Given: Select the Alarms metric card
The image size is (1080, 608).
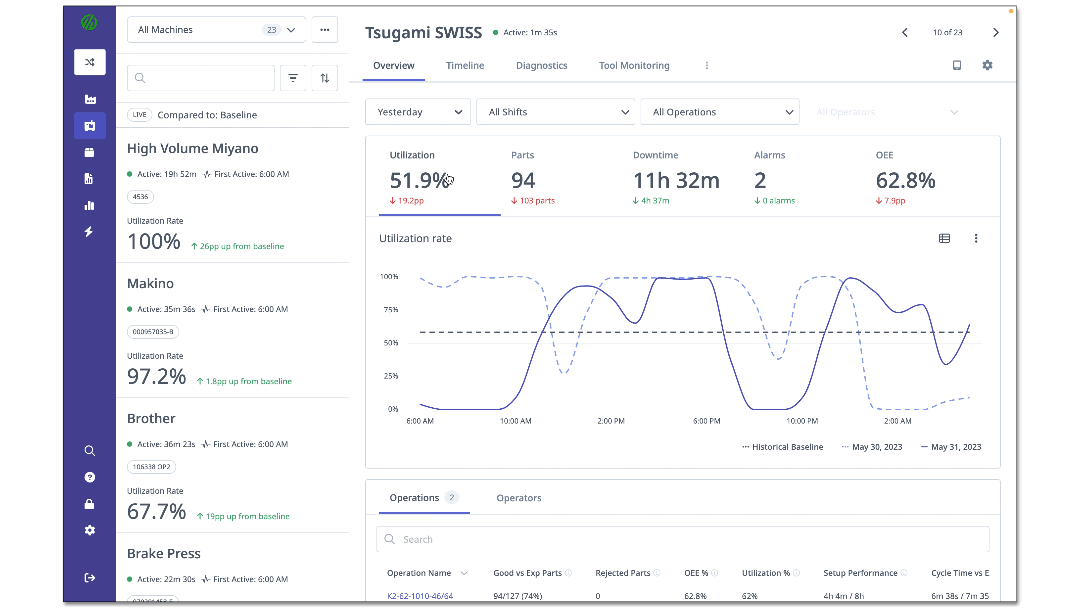Looking at the screenshot, I should pos(804,178).
